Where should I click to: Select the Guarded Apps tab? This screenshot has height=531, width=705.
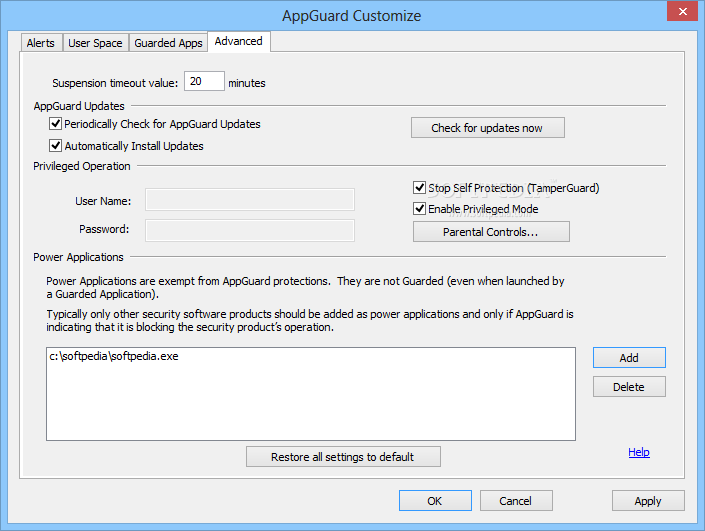point(168,43)
